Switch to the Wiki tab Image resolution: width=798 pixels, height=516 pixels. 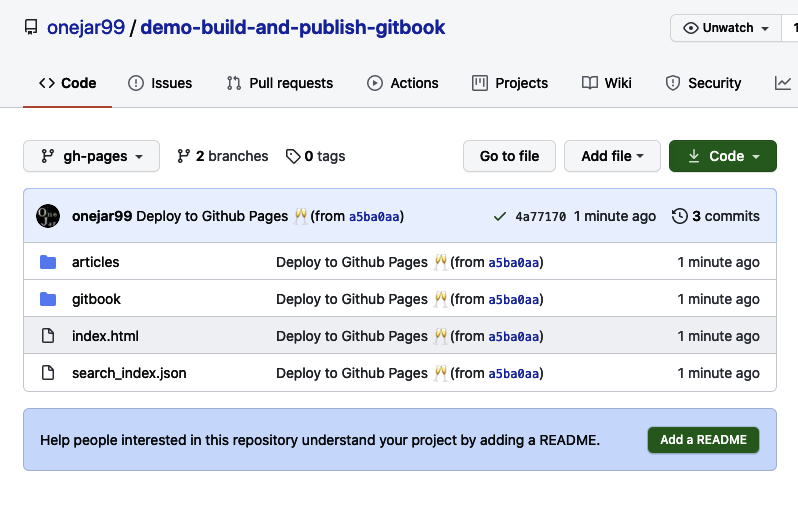pos(606,83)
